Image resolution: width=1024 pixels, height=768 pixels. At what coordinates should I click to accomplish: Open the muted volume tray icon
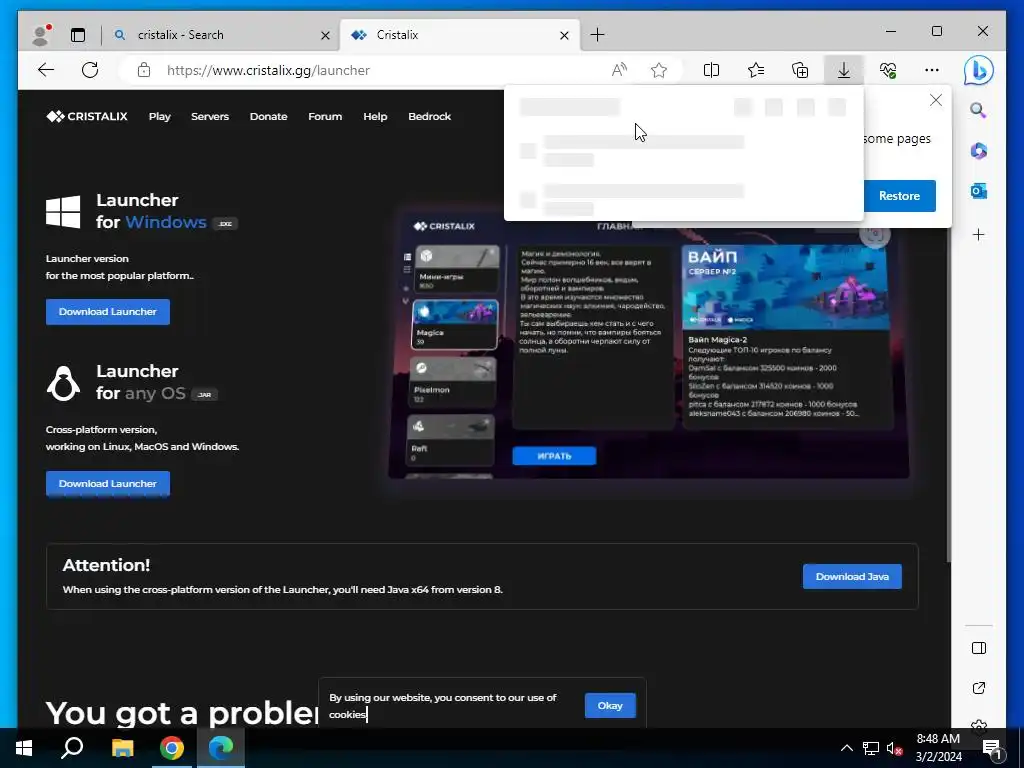(x=895, y=748)
